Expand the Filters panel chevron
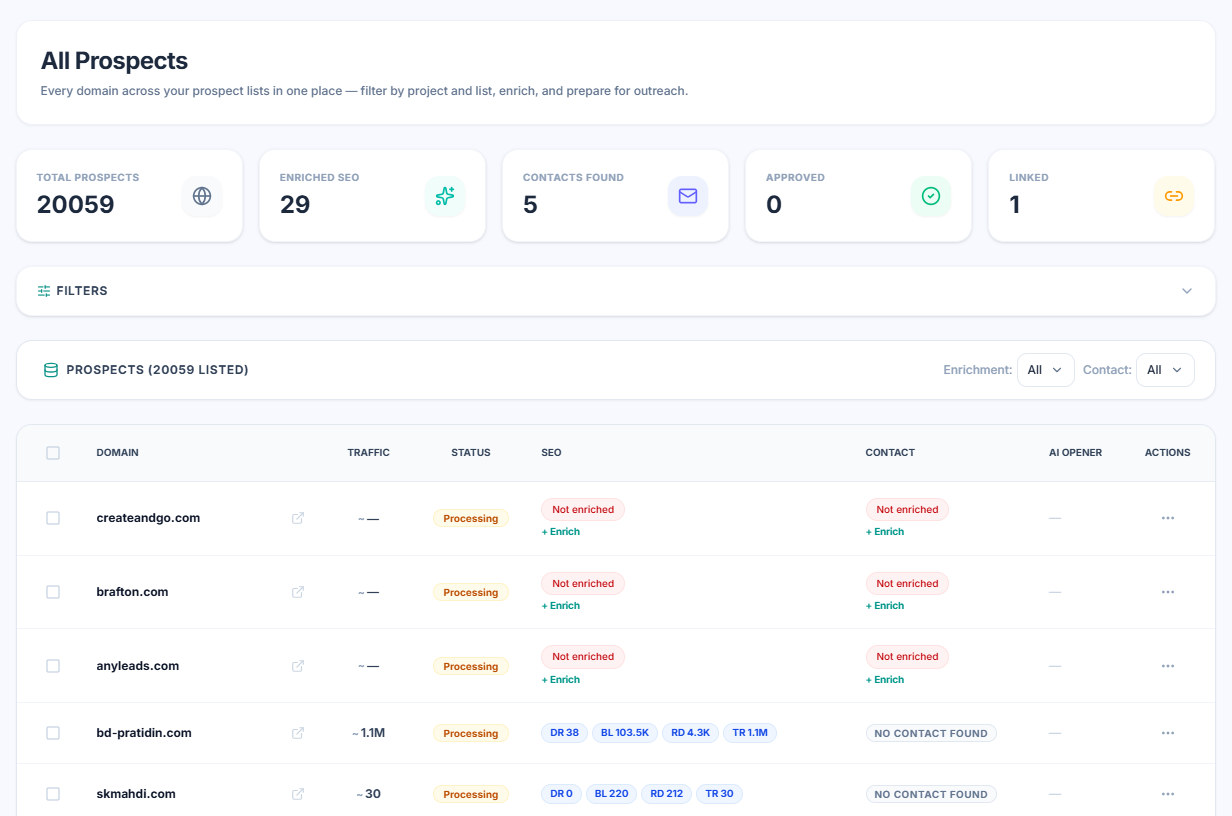Viewport: 1232px width, 816px height. click(x=1187, y=291)
